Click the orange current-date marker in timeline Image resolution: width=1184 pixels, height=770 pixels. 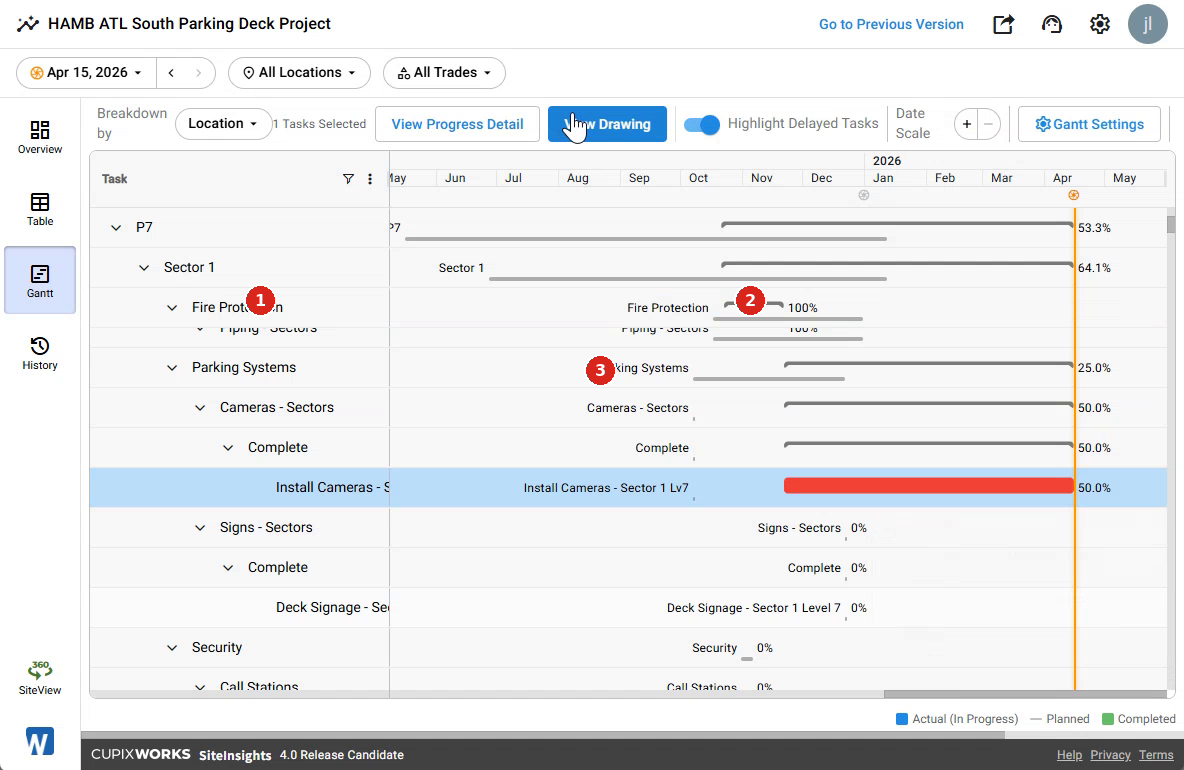1073,196
